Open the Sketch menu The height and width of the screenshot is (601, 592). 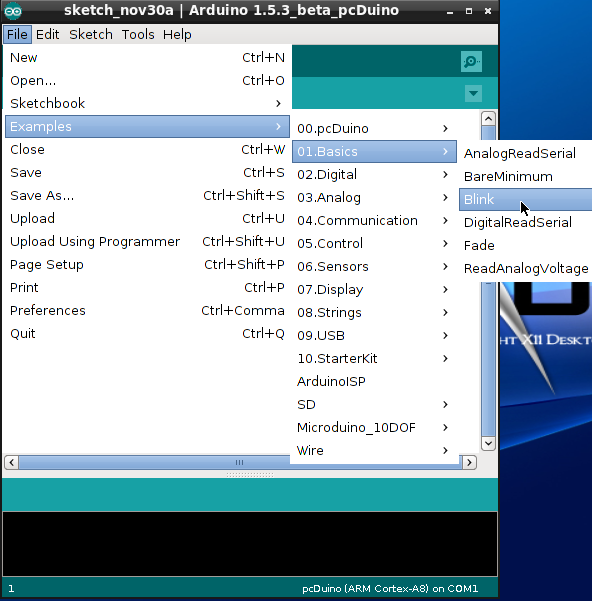click(x=91, y=34)
